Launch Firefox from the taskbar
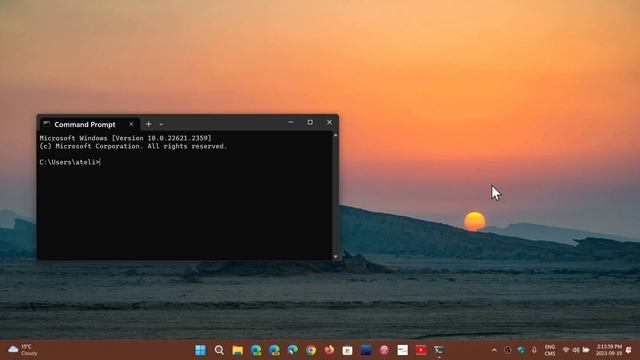 point(329,350)
